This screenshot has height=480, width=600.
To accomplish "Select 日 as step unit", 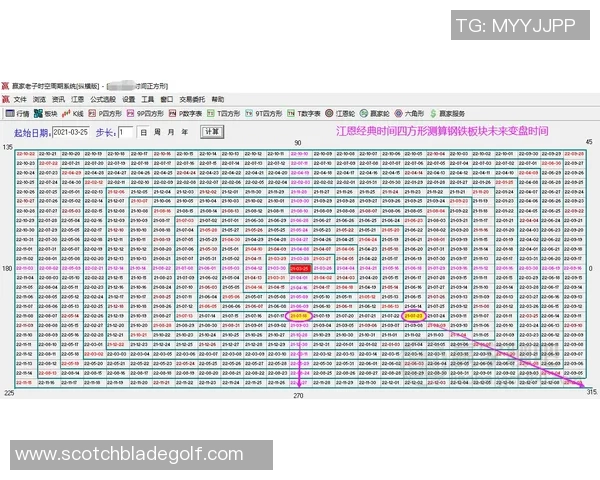I will tap(144, 132).
